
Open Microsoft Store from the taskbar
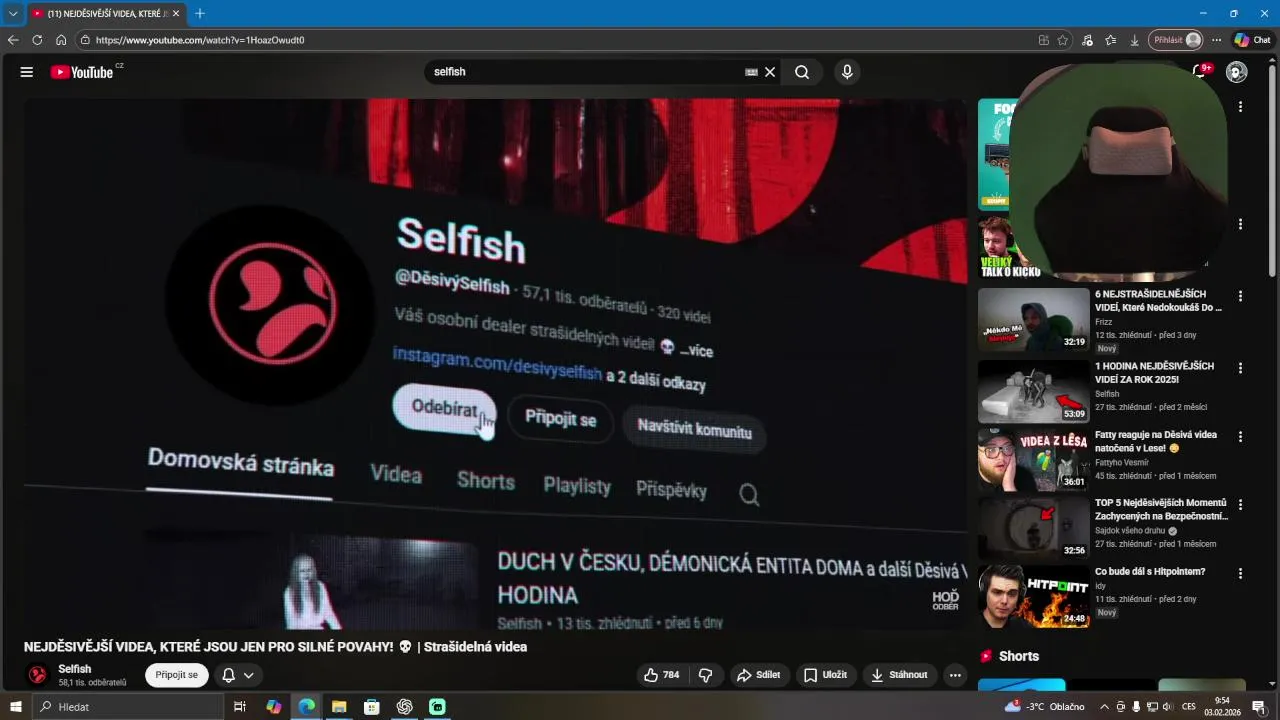(372, 706)
